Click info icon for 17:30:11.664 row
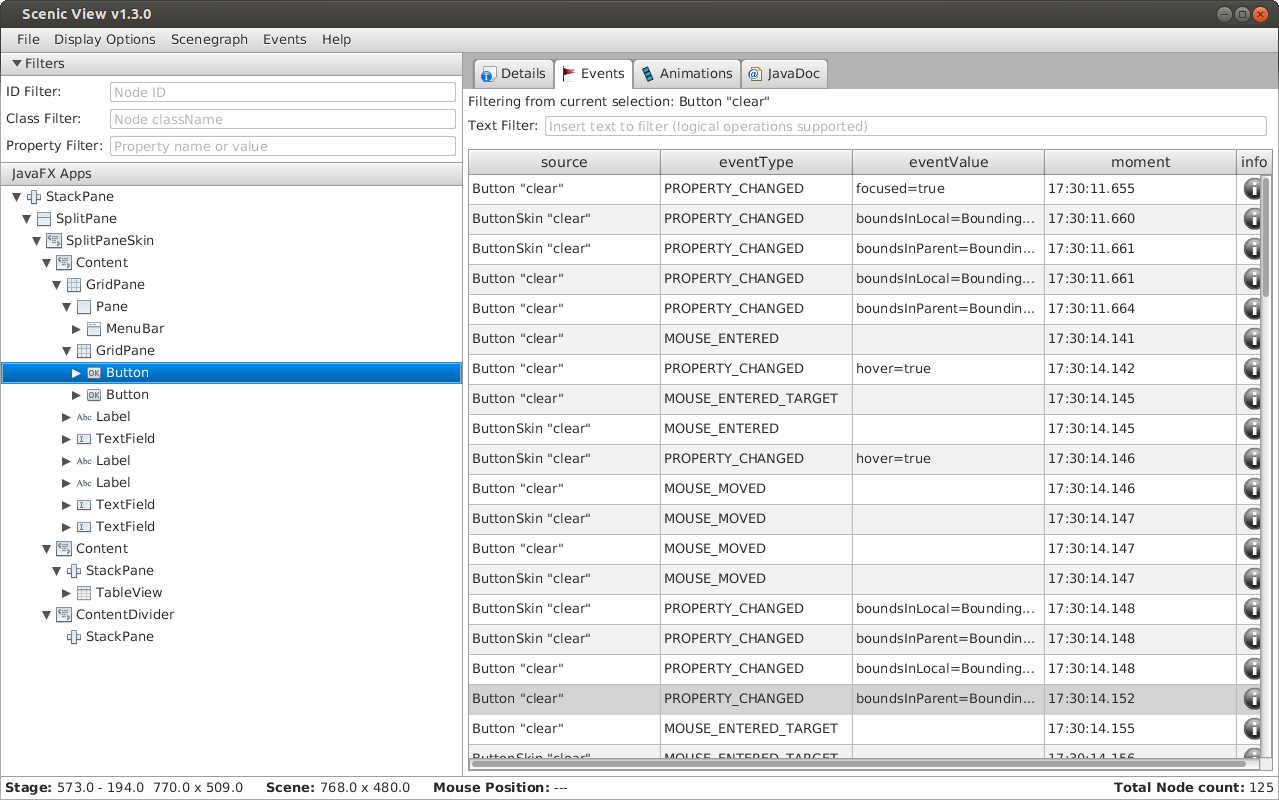Screen dimensions: 1279x800 [x=1253, y=309]
